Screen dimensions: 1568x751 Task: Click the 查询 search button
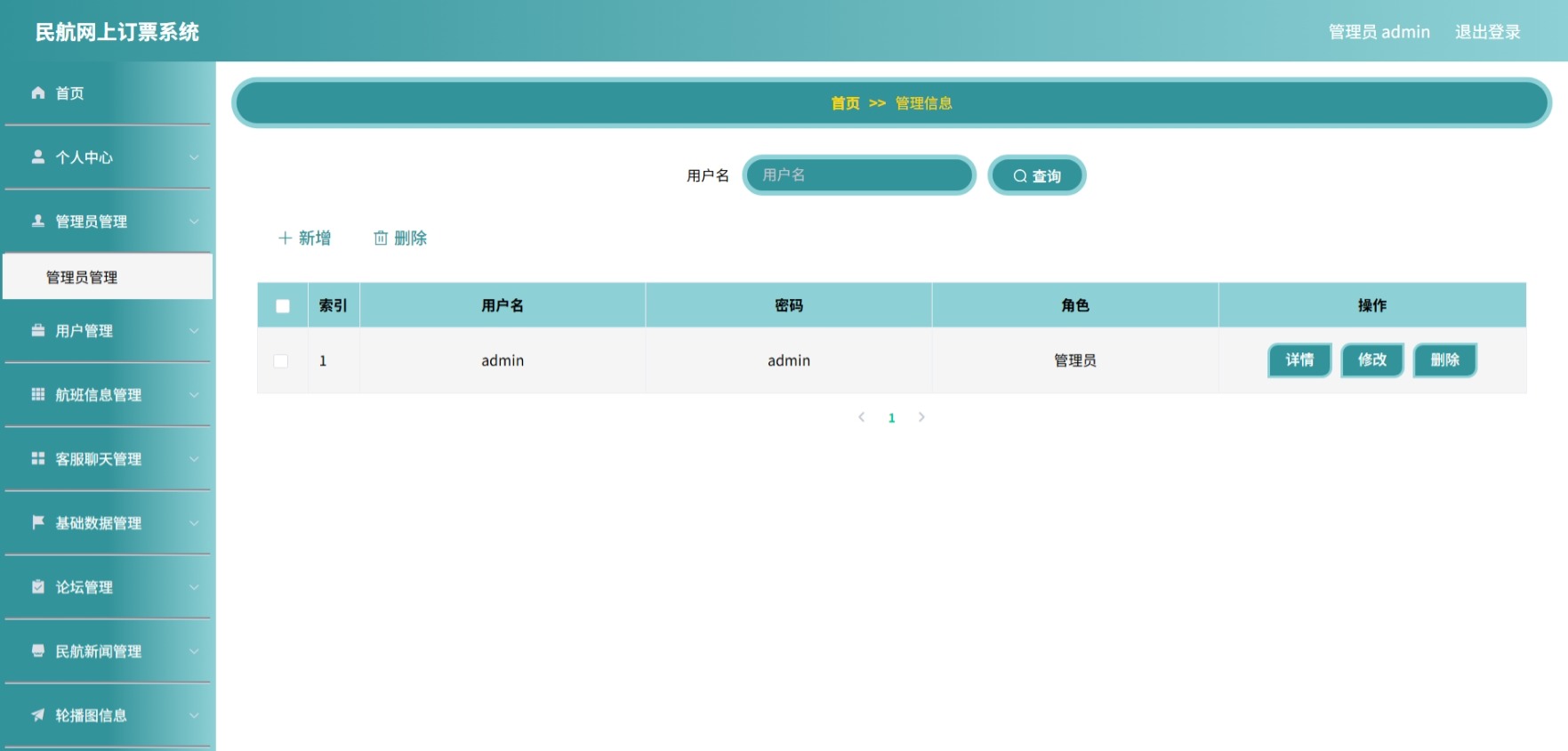click(1037, 175)
